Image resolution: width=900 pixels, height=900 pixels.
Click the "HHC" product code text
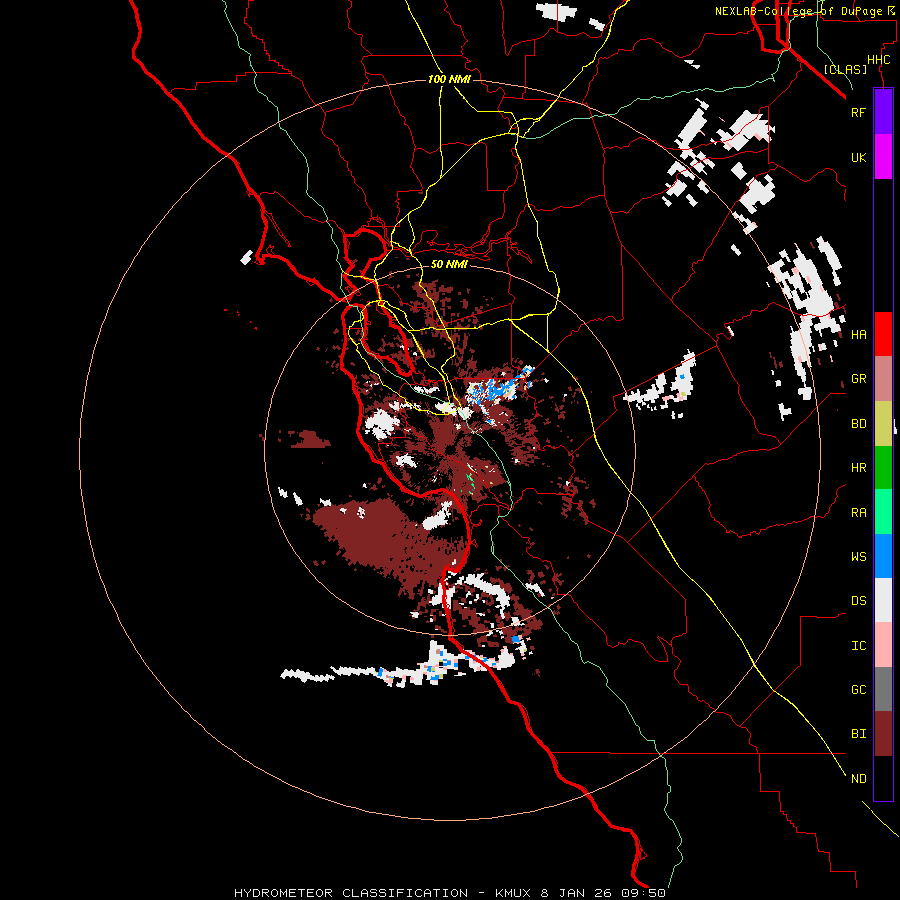[x=878, y=60]
